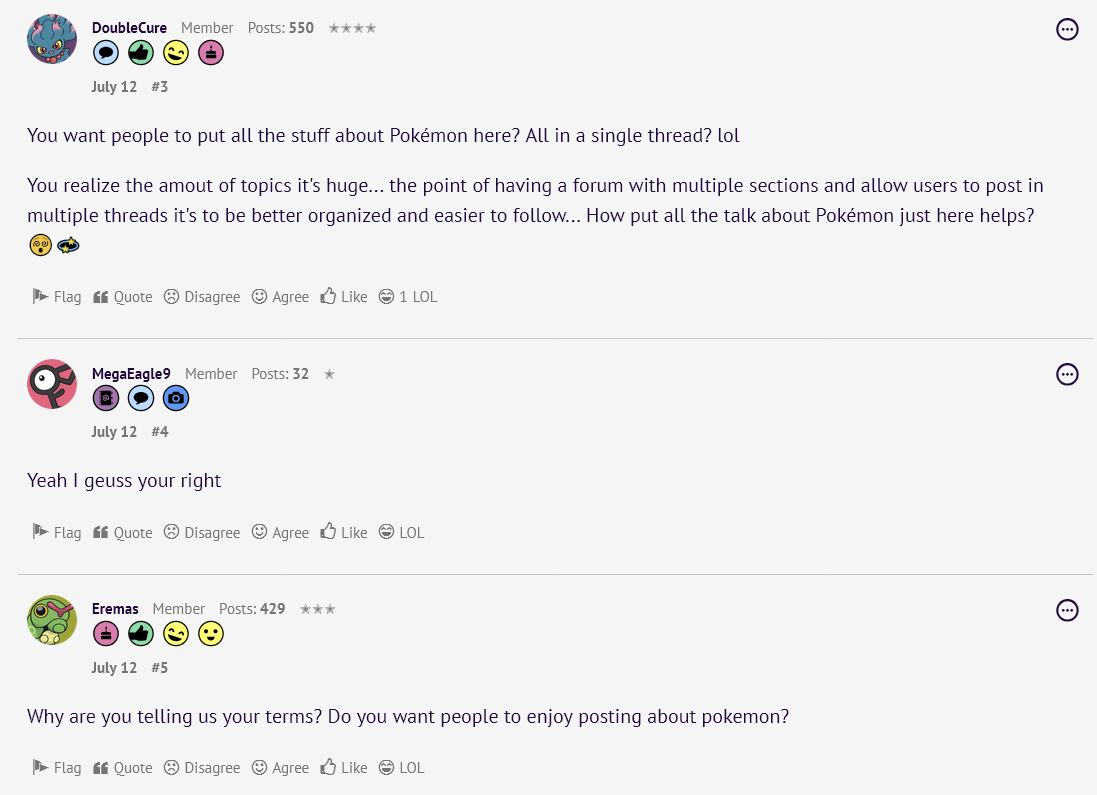
Task: Click Eremas's green avatar icon
Action: [52, 620]
